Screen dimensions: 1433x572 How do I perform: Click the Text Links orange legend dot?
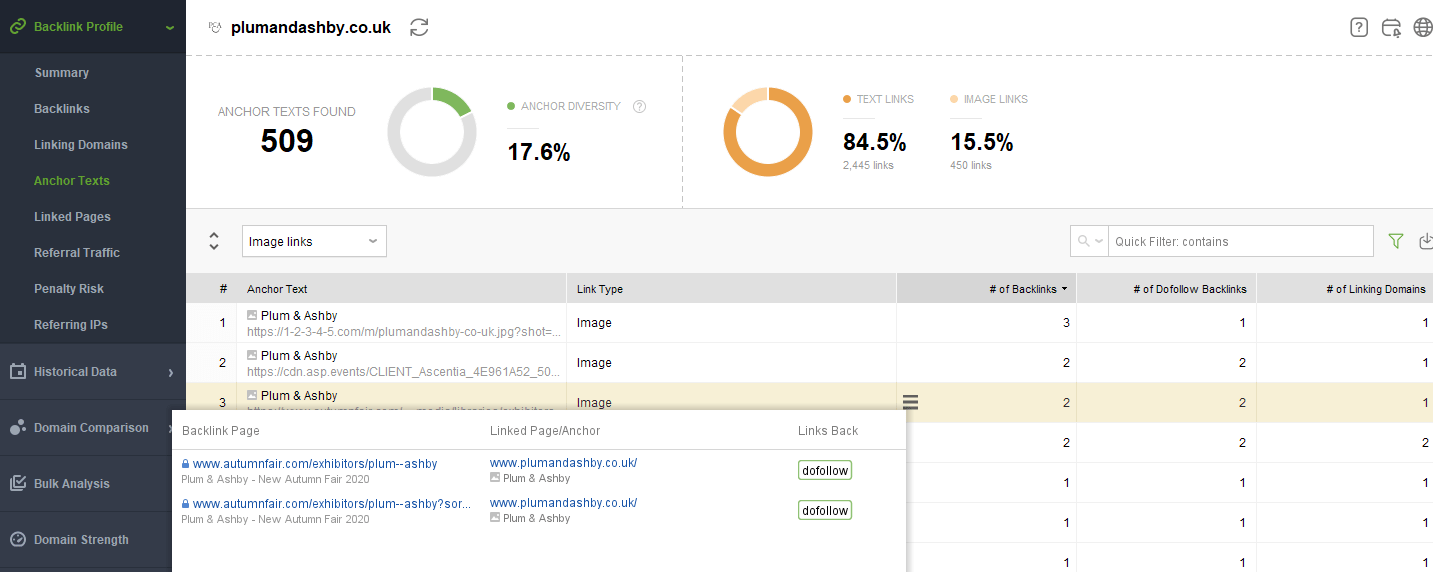point(847,100)
